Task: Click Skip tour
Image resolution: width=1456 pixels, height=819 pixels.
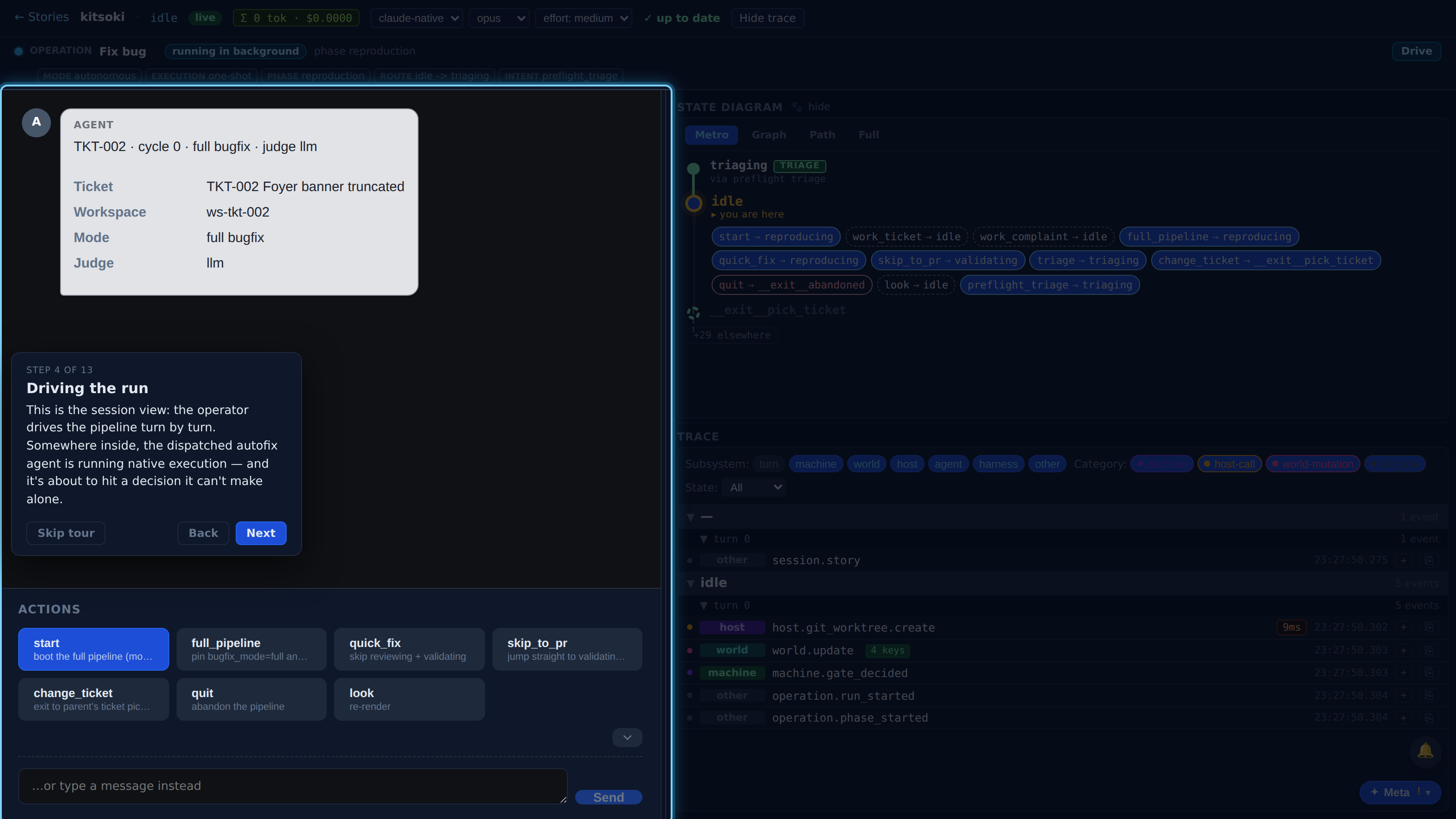Action: click(66, 533)
